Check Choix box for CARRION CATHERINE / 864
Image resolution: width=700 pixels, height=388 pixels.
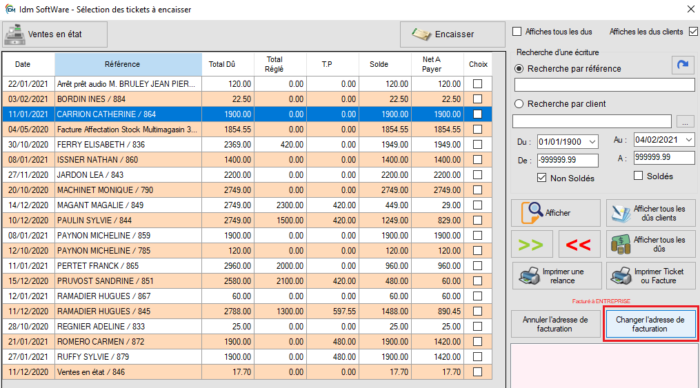pyautogui.click(x=478, y=114)
